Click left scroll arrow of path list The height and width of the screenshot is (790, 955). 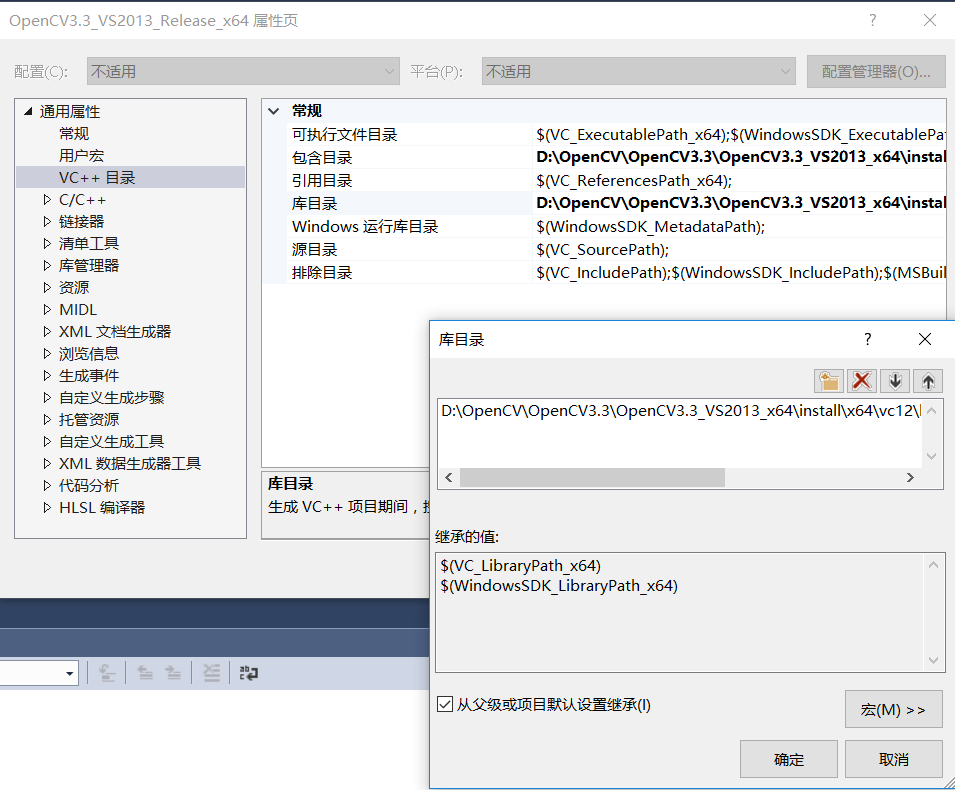click(x=449, y=478)
